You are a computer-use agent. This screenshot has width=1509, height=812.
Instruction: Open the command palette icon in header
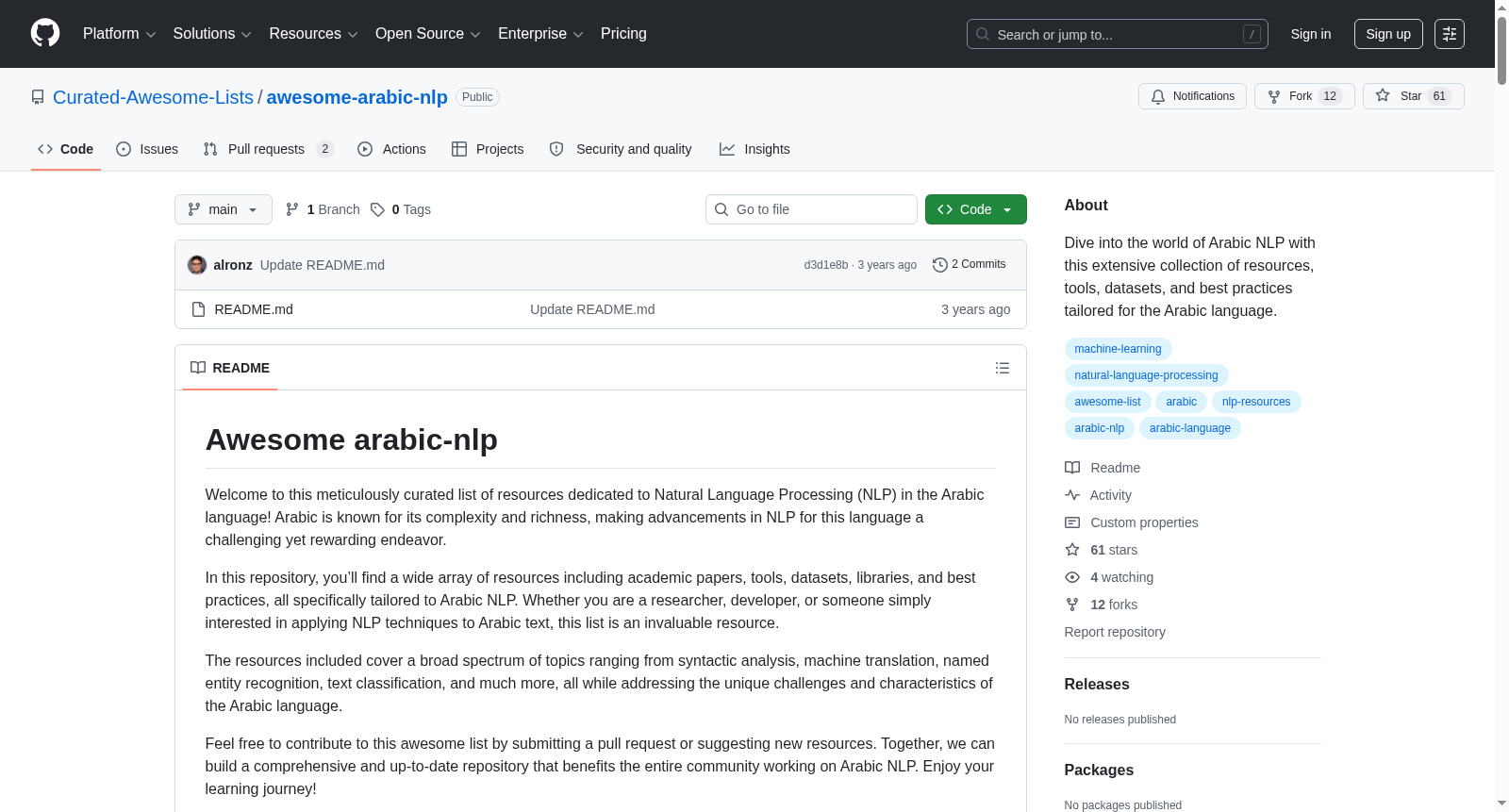click(1450, 34)
